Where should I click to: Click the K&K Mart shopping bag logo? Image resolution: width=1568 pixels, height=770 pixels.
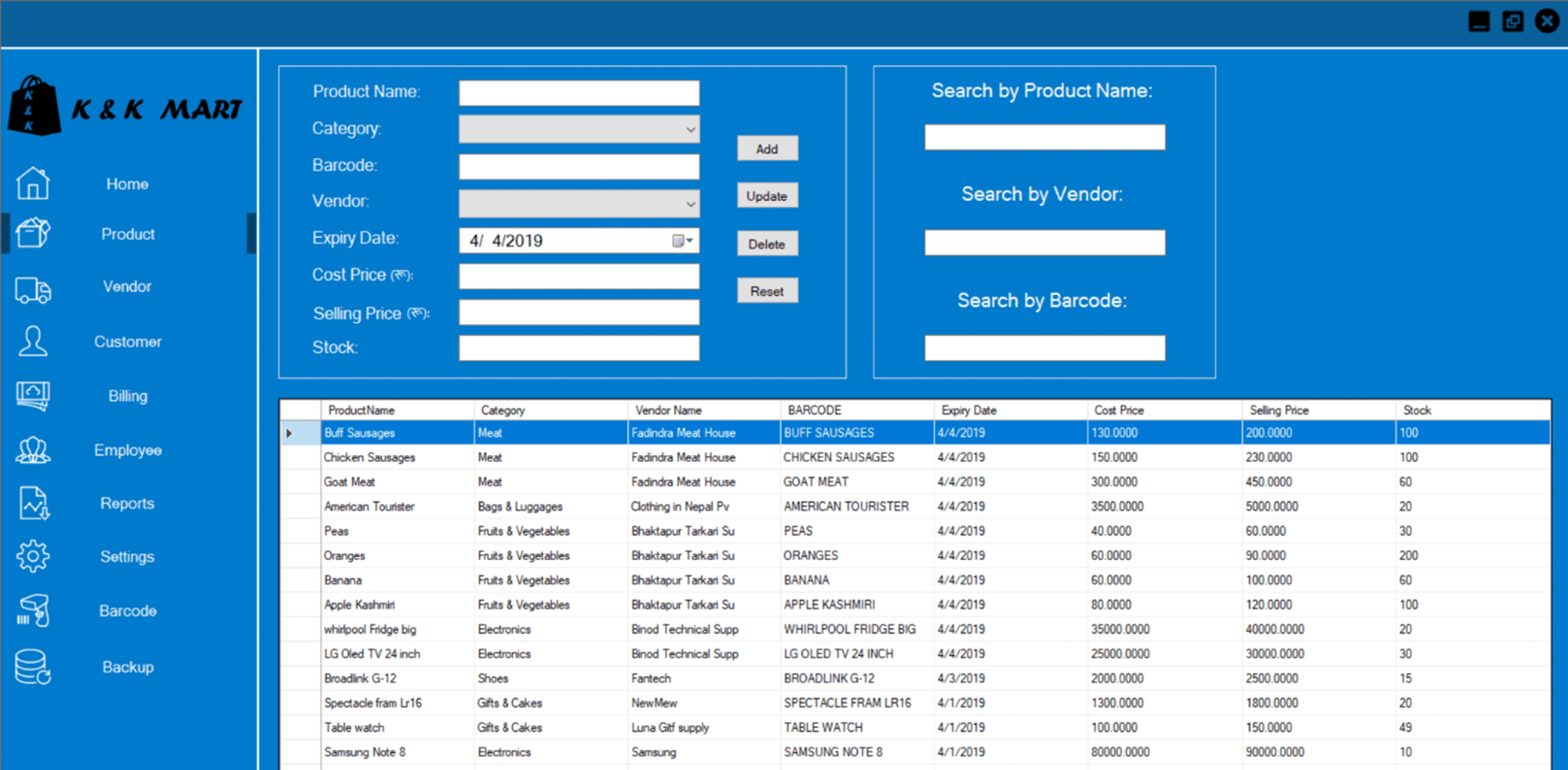click(x=34, y=105)
